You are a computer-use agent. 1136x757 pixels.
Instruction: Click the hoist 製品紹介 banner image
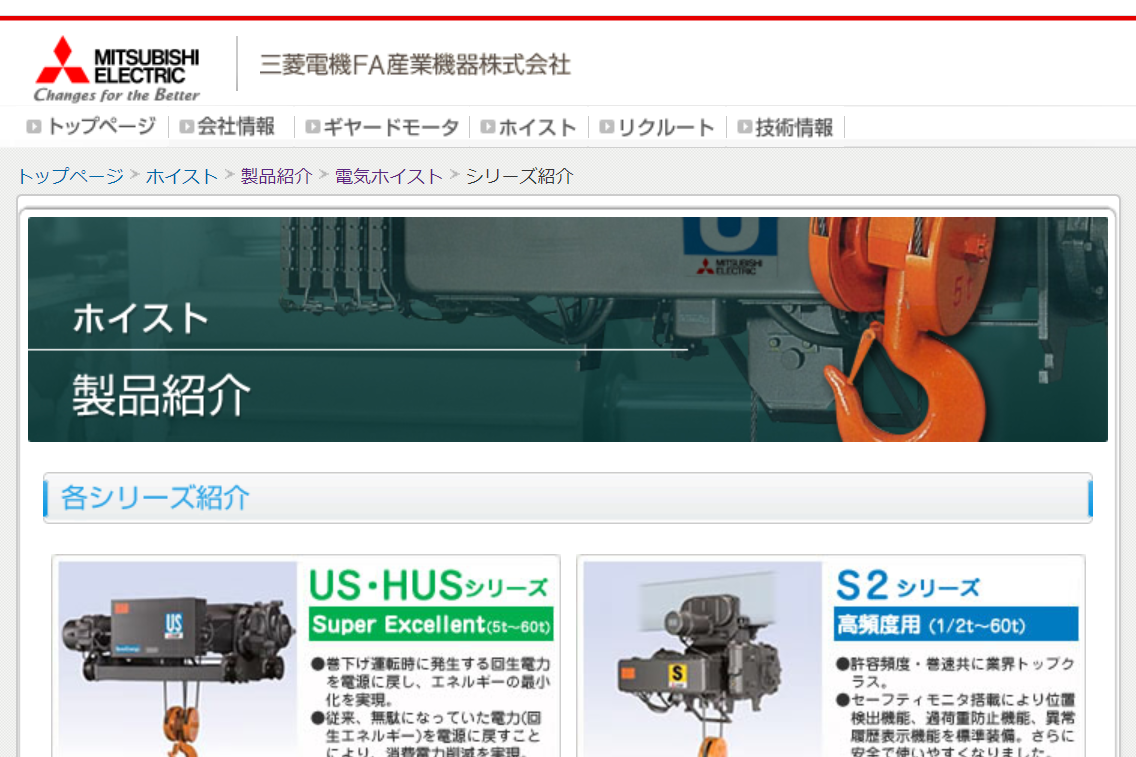coord(567,329)
